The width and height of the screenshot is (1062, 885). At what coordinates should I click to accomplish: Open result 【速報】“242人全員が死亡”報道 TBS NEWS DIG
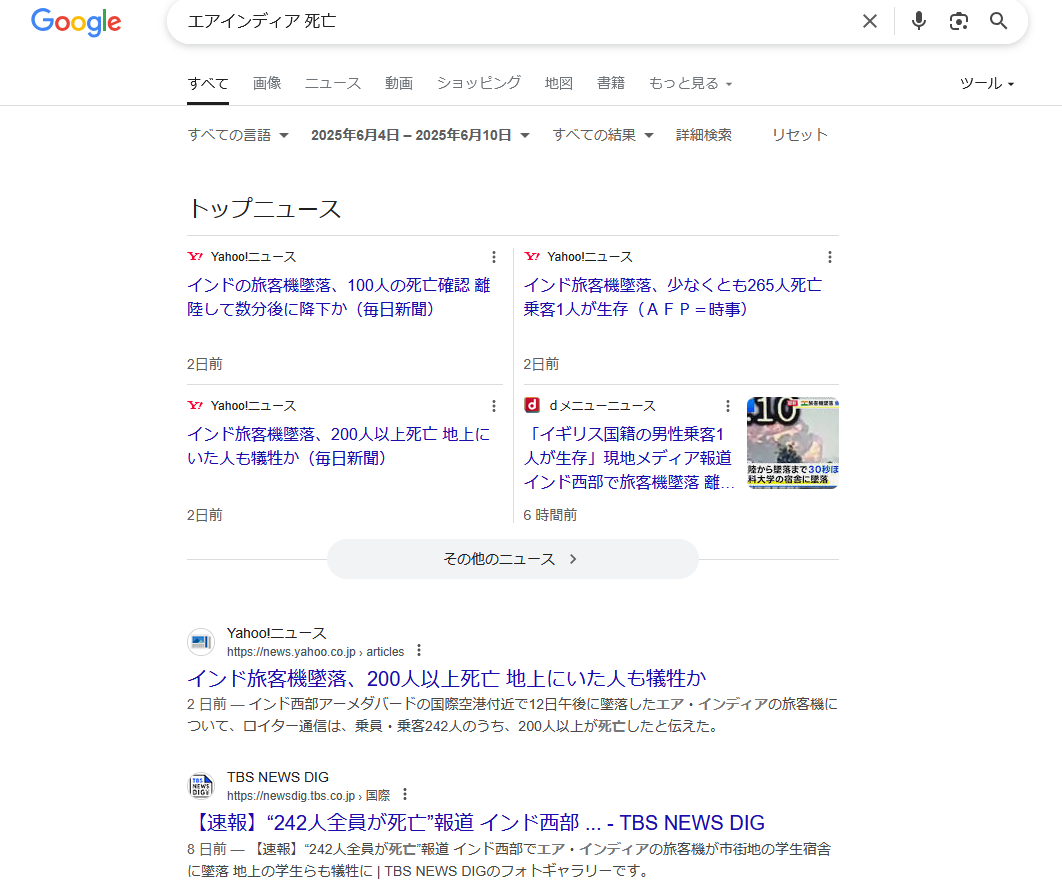coord(476,823)
